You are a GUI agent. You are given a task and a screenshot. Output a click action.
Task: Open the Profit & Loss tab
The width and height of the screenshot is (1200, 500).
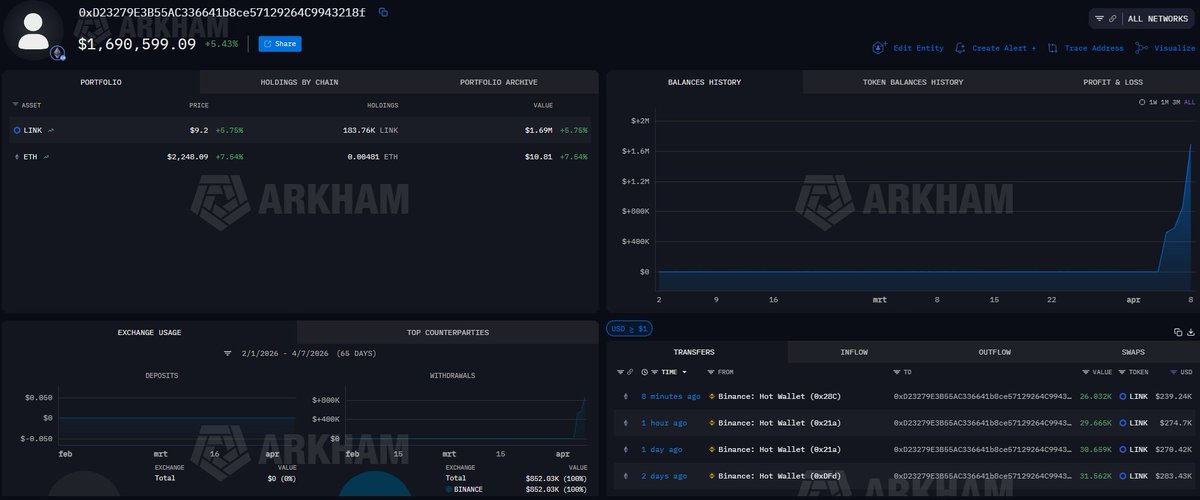click(x=1112, y=82)
